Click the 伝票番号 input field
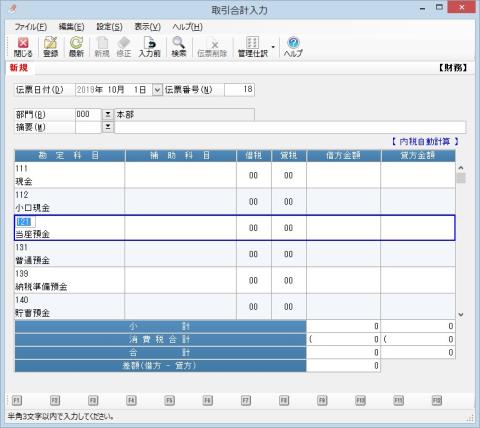Screen dimensions: 480x428 point(239,89)
